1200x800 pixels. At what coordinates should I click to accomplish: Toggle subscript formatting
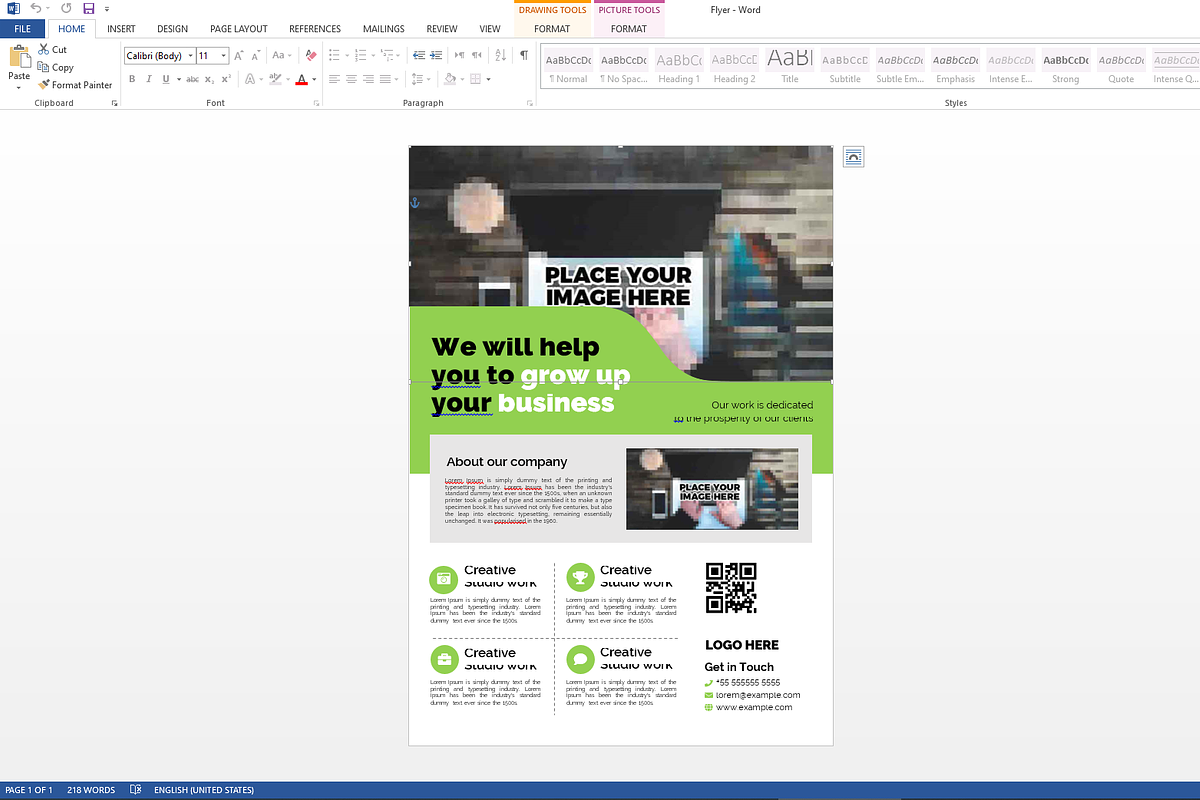[209, 79]
